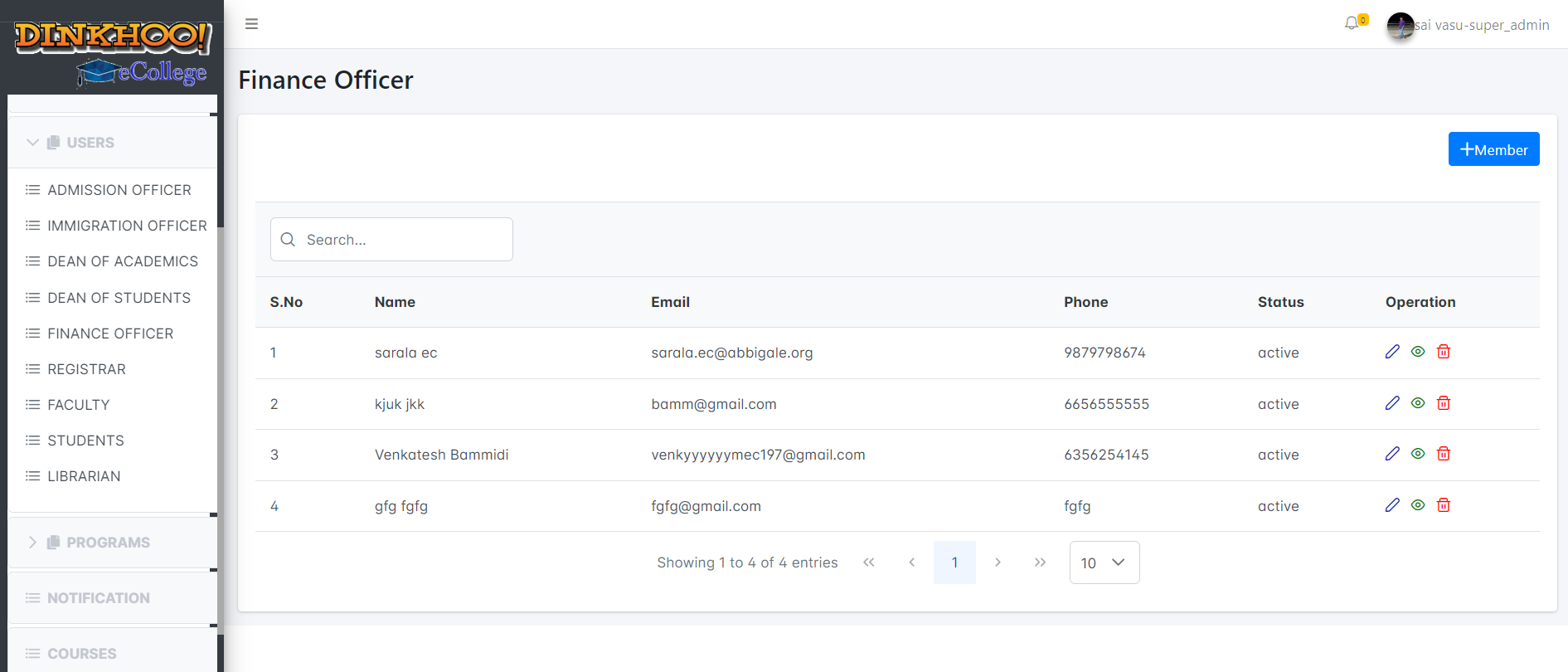The image size is (1568, 672).
Task: View gfg fgfg details eye icon
Action: tap(1418, 505)
